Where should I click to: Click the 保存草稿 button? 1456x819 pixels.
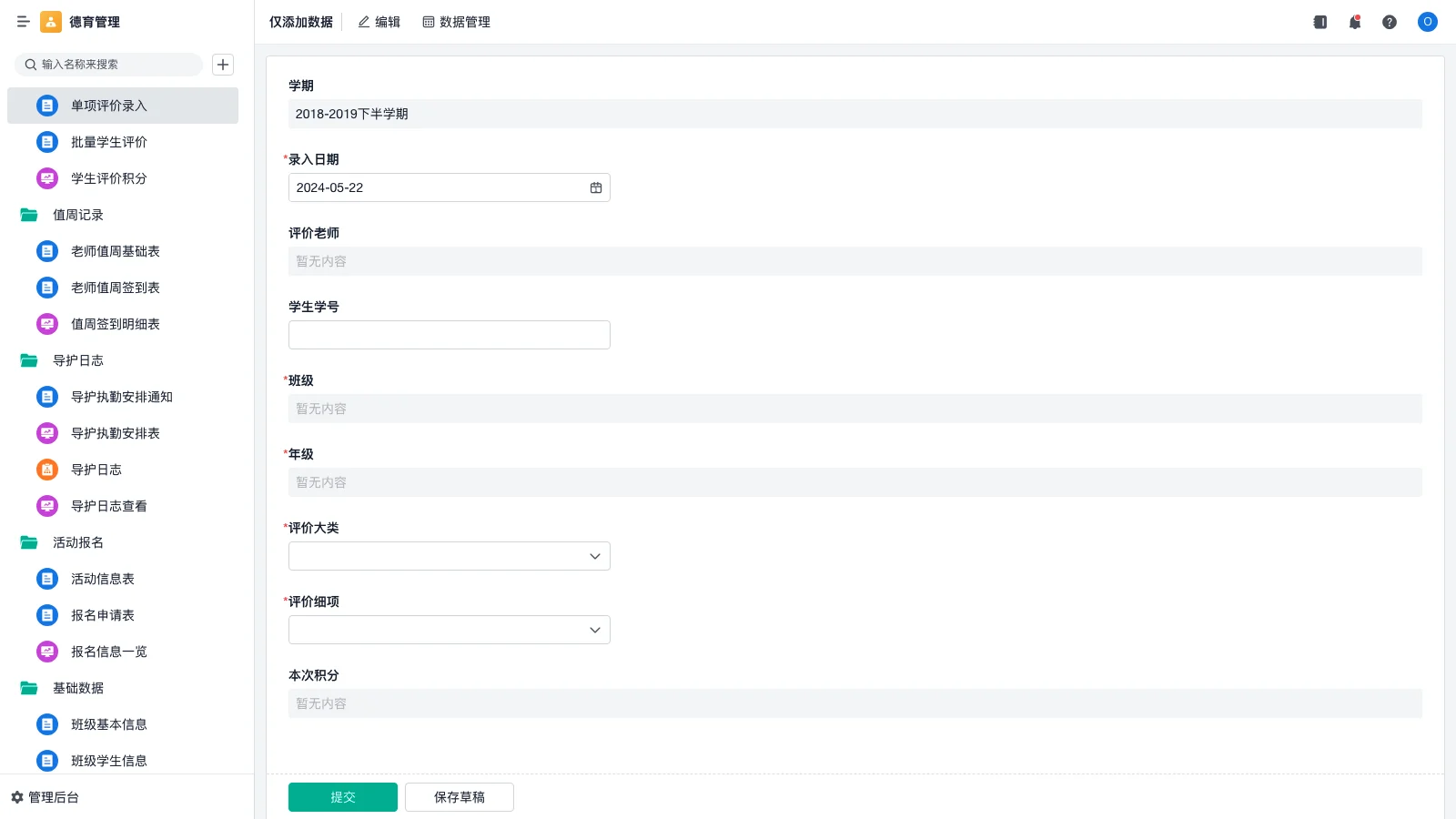click(459, 797)
